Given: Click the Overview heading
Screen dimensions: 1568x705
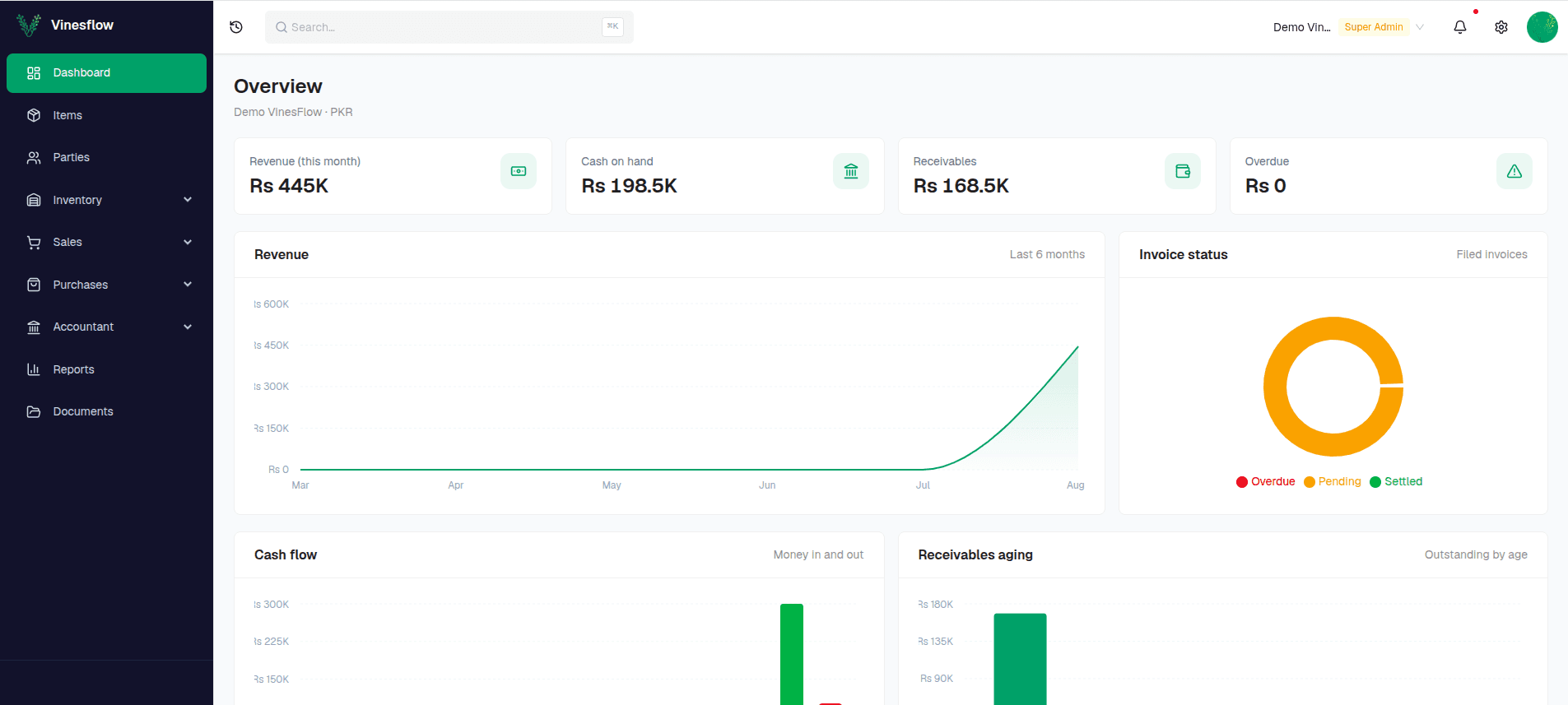Looking at the screenshot, I should point(278,86).
